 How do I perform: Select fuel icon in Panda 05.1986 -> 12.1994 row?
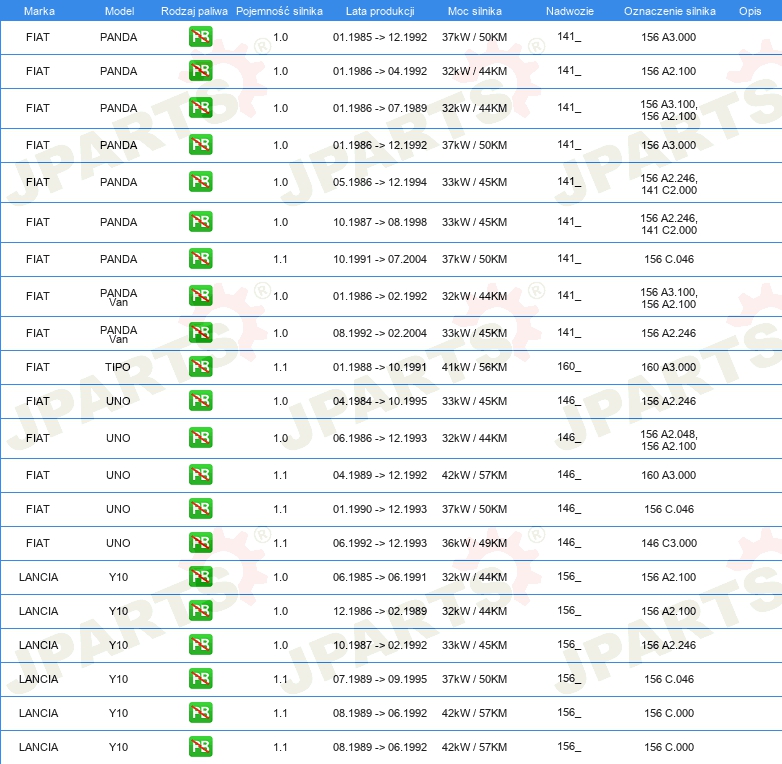pyautogui.click(x=200, y=182)
